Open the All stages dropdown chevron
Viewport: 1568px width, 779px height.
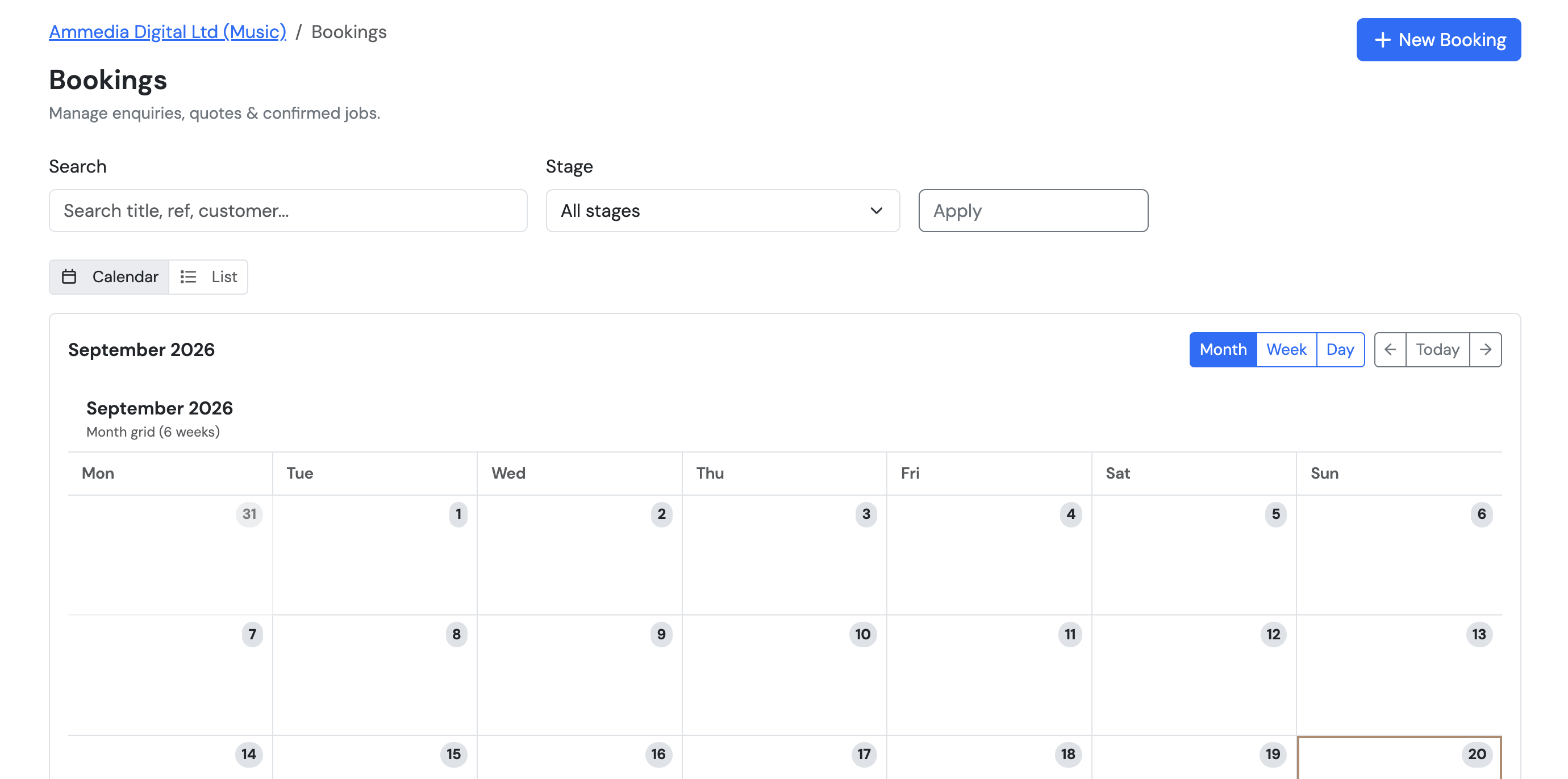pyautogui.click(x=876, y=211)
